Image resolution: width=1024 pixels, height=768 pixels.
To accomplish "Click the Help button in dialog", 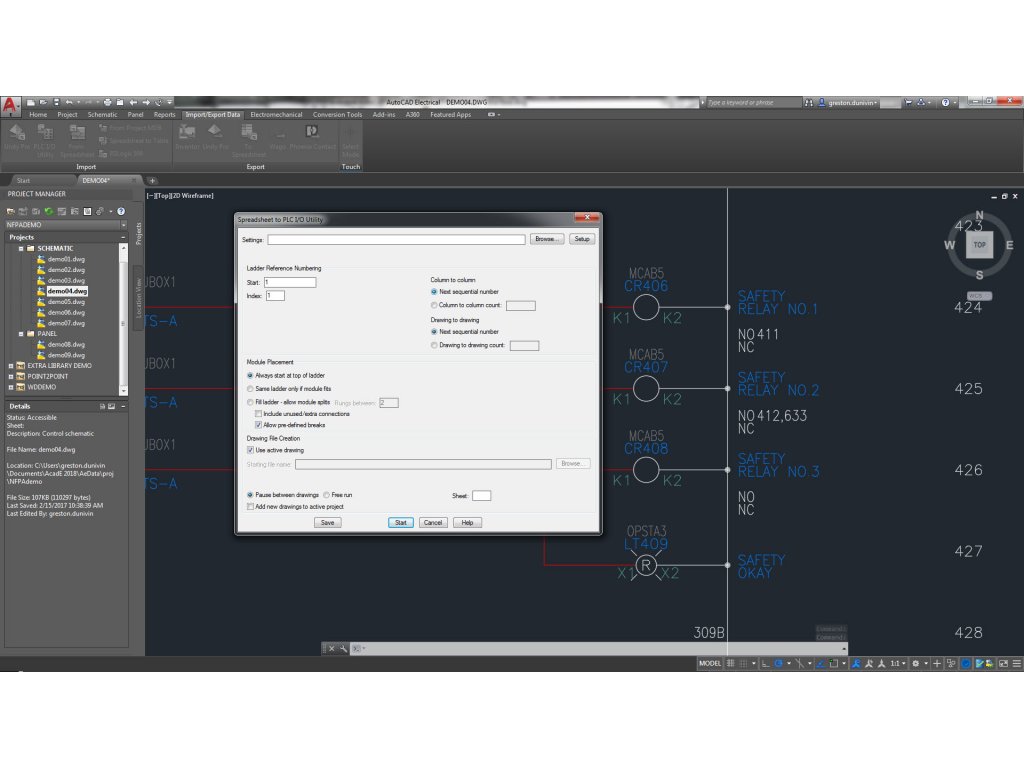I will pos(467,522).
